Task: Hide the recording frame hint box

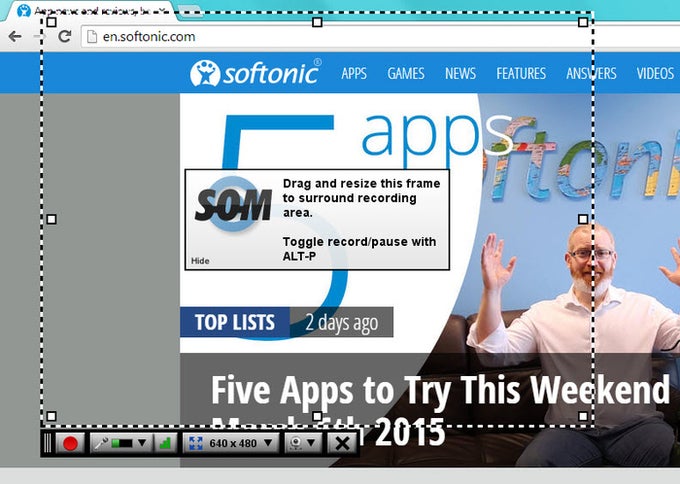Action: [200, 261]
